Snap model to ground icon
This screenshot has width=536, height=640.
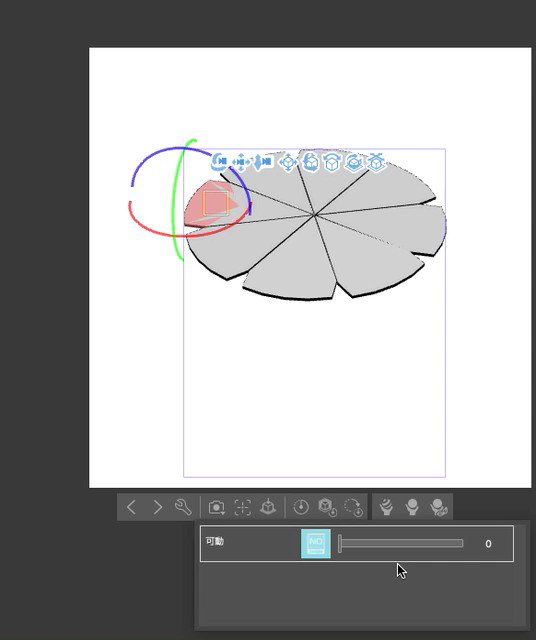pyautogui.click(x=268, y=507)
